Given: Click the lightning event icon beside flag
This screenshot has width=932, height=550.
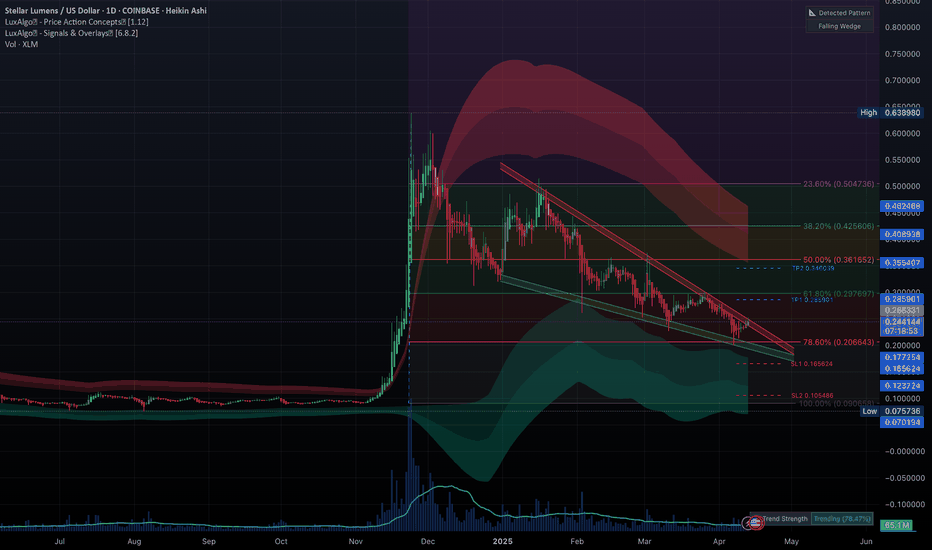Looking at the screenshot, I should (x=747, y=523).
